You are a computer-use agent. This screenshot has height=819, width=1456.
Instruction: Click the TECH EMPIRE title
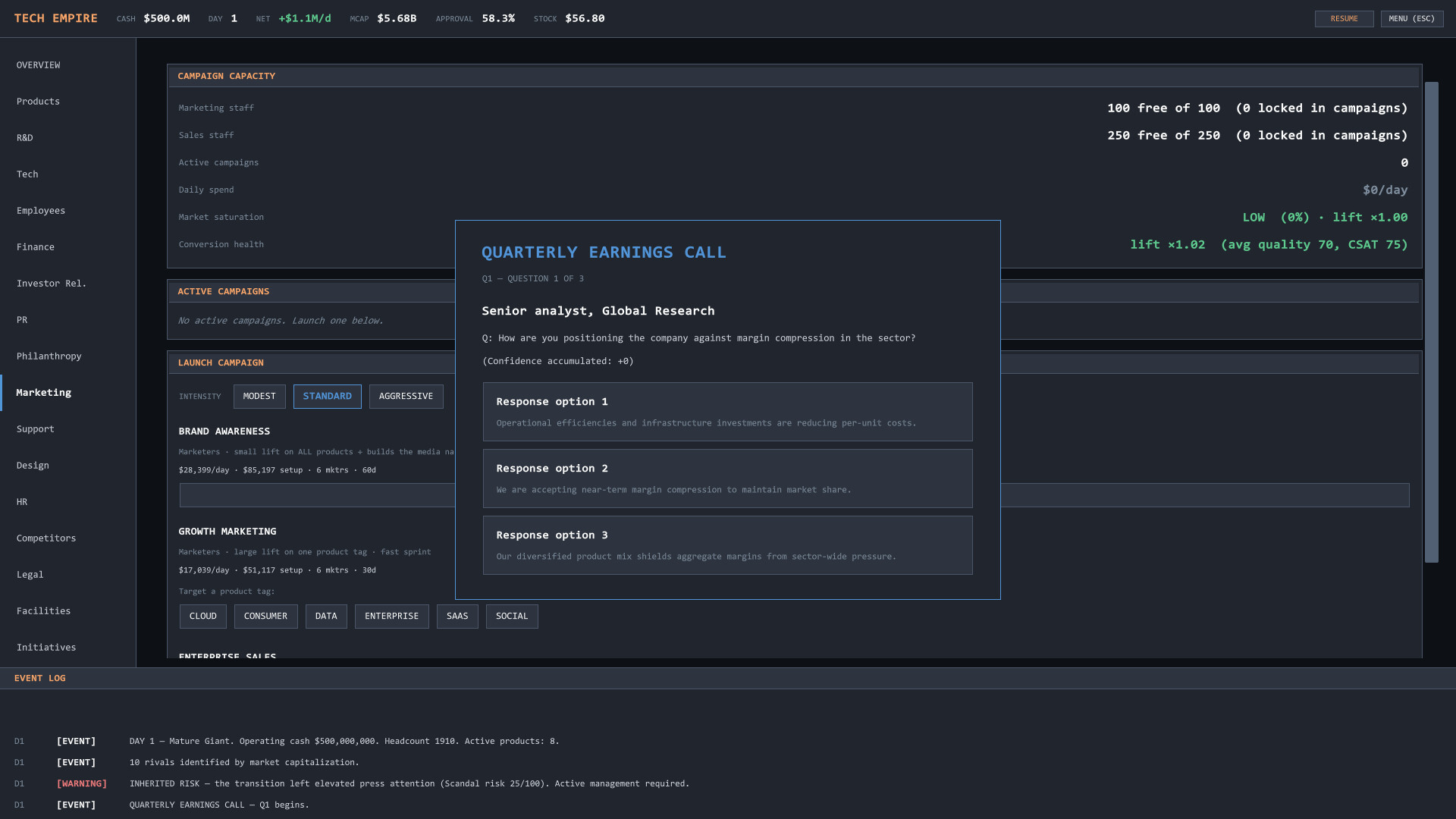click(x=56, y=18)
